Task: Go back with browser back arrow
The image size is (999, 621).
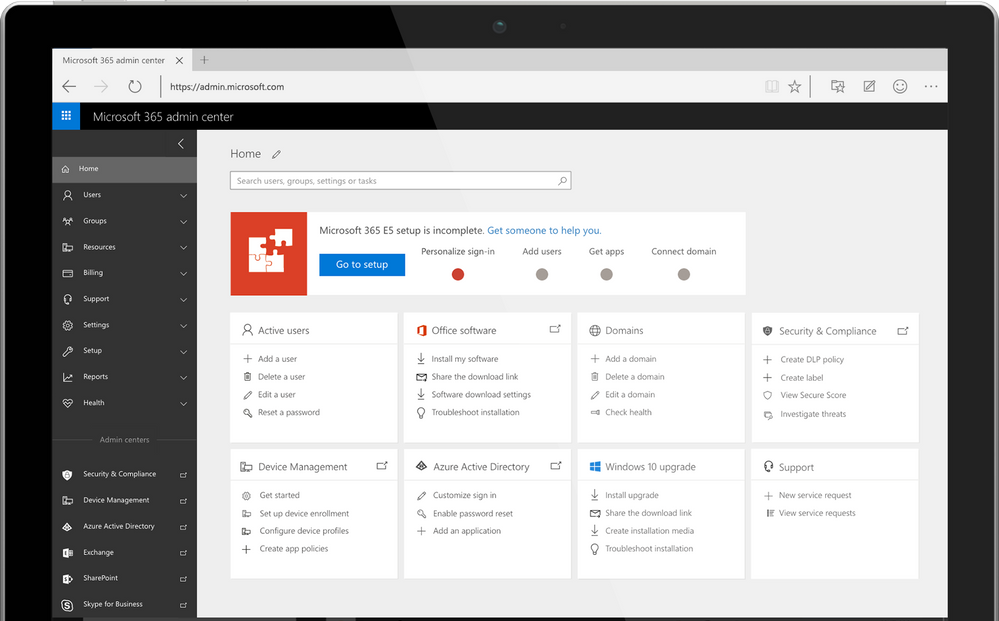Action: pyautogui.click(x=69, y=86)
